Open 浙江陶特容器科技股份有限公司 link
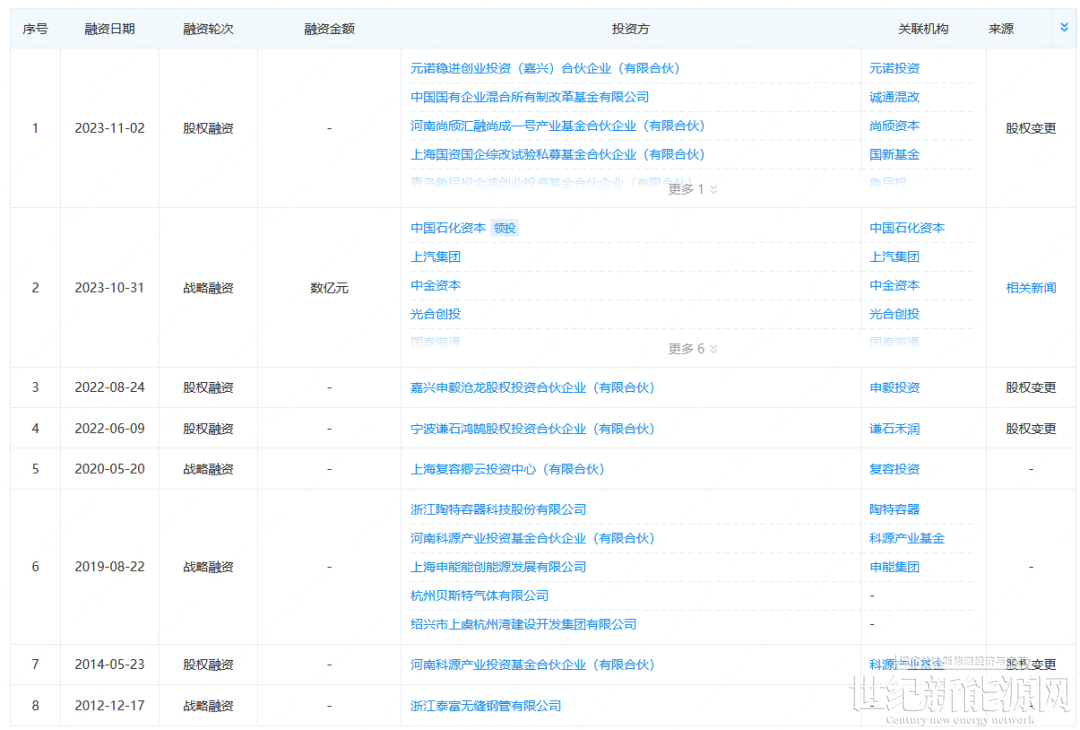 point(498,510)
